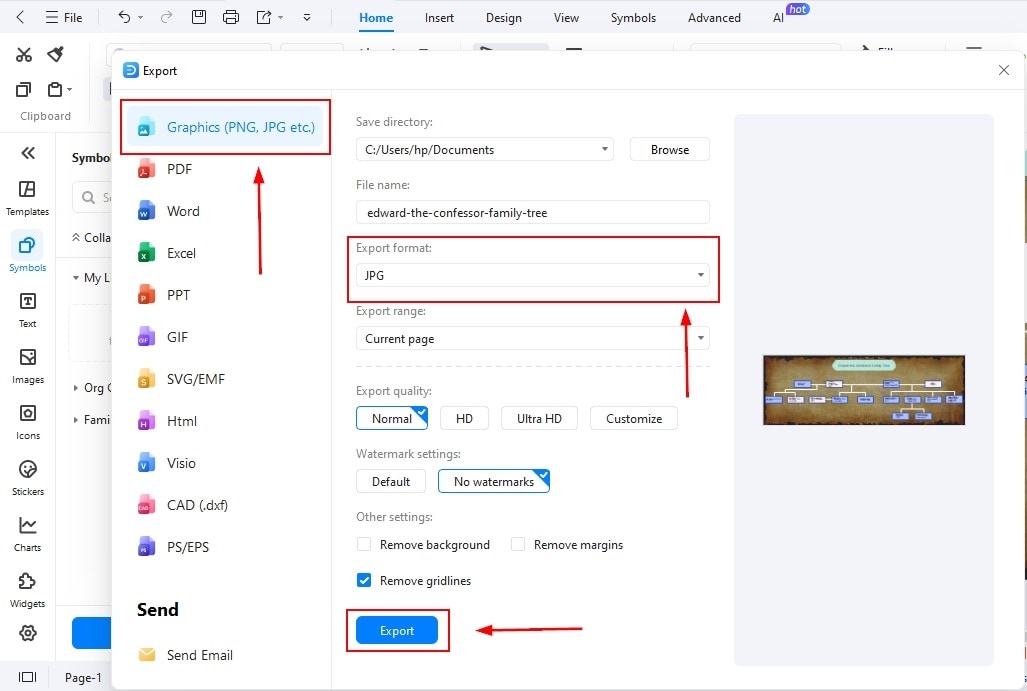This screenshot has height=691, width=1027.
Task: Select Ultra HD export quality
Action: pos(539,418)
